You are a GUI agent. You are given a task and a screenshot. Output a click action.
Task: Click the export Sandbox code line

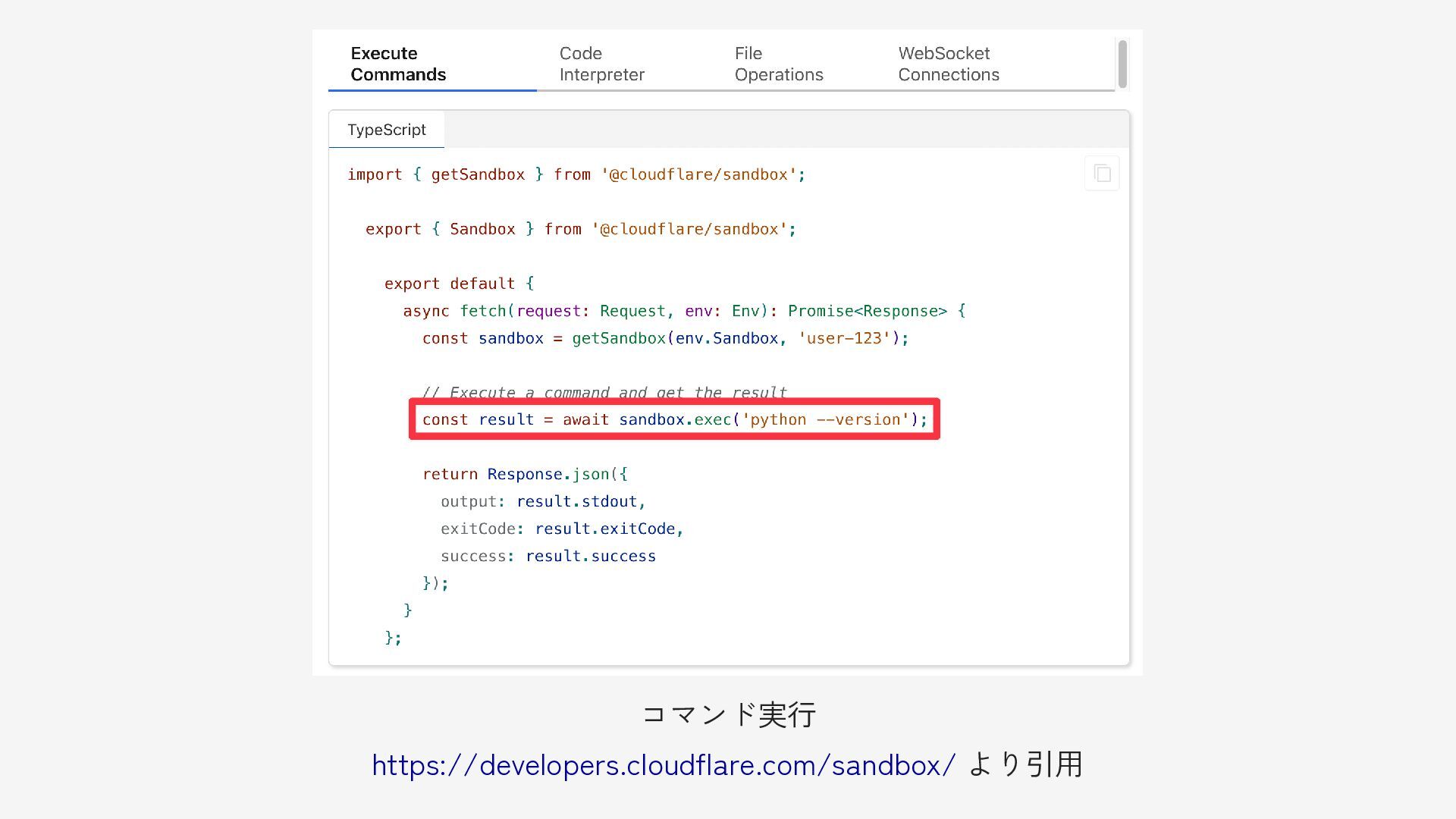580,229
